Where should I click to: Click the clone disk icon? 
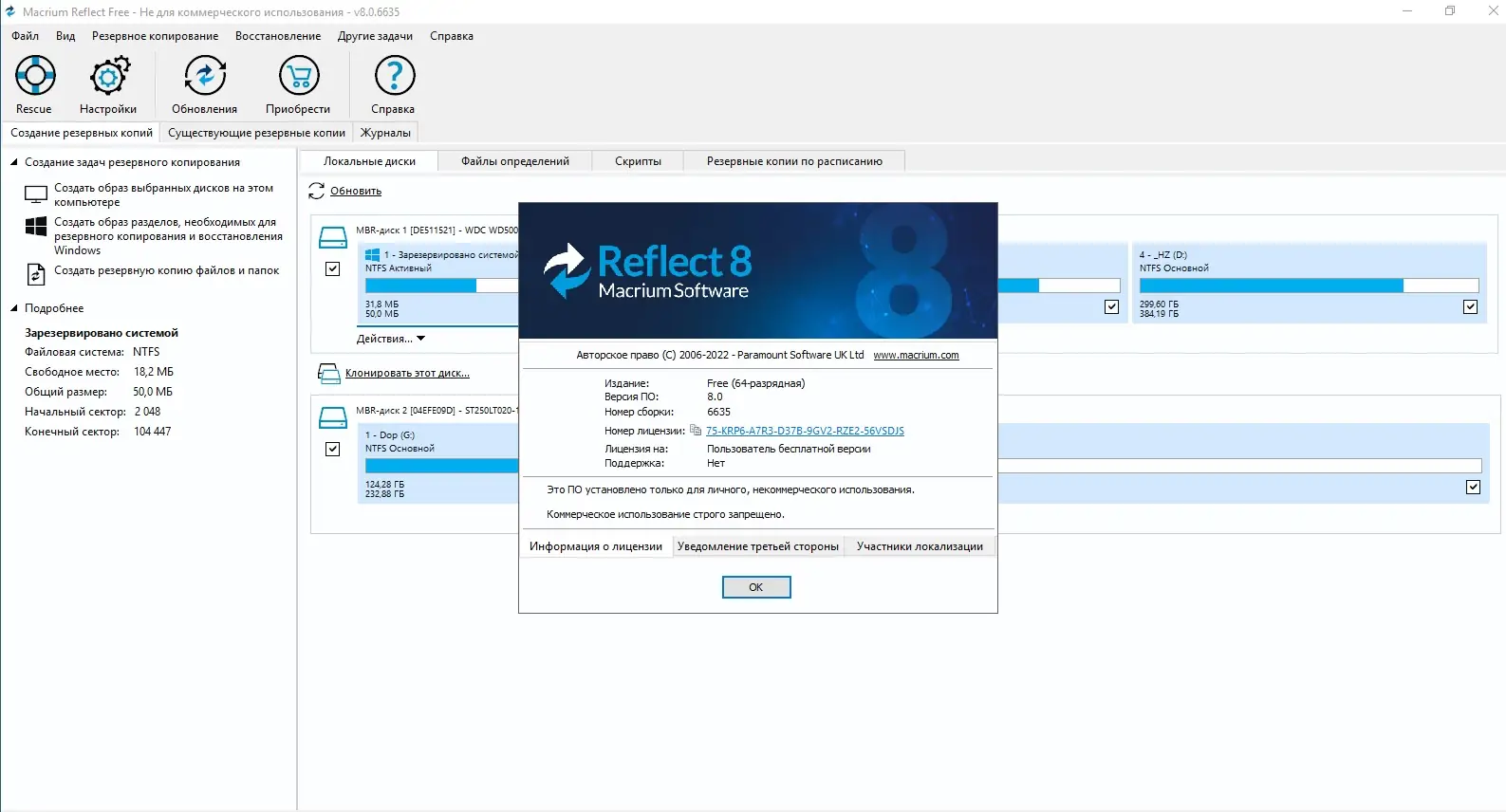[328, 374]
